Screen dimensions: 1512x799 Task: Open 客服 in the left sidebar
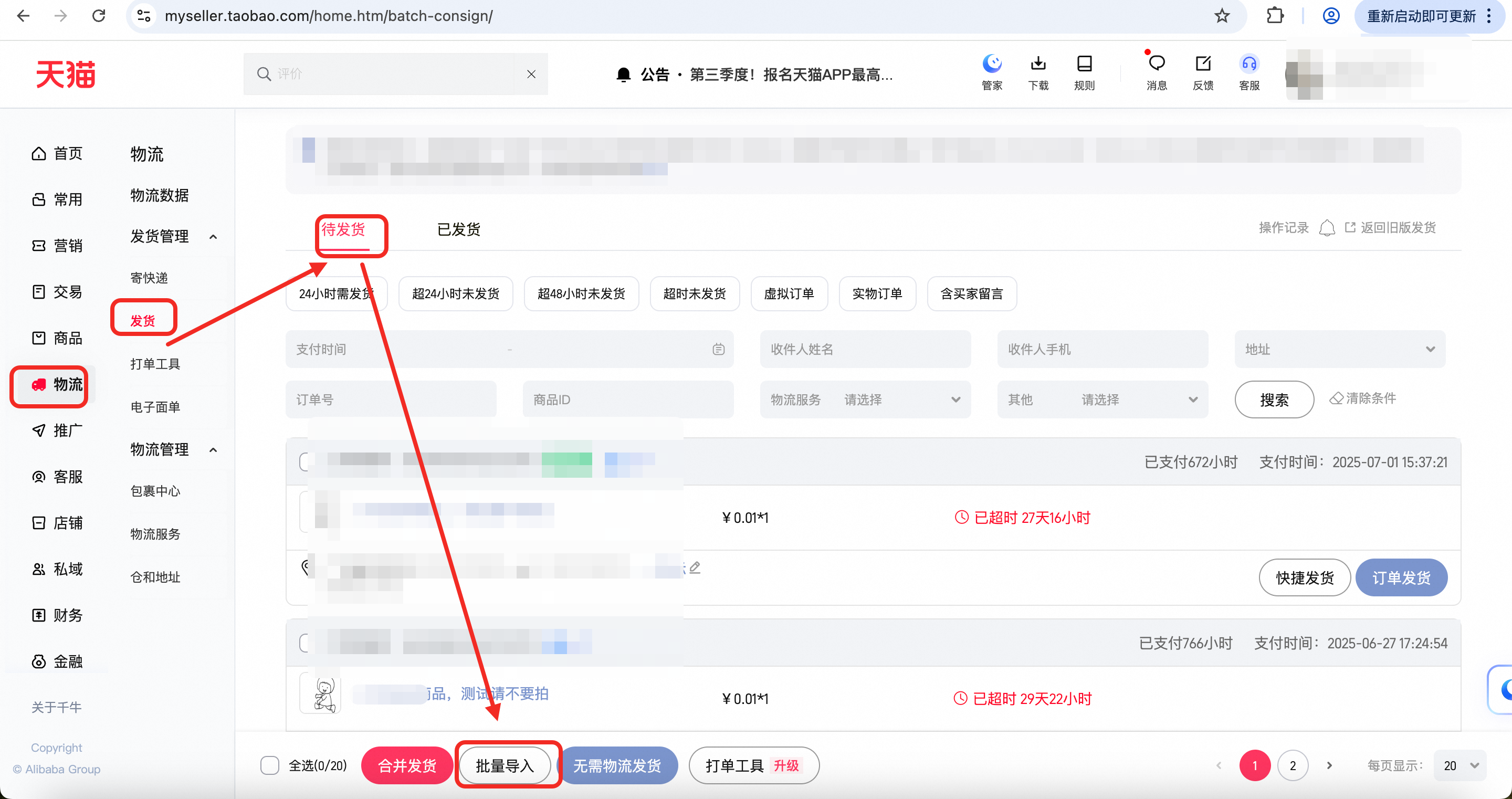(x=57, y=477)
